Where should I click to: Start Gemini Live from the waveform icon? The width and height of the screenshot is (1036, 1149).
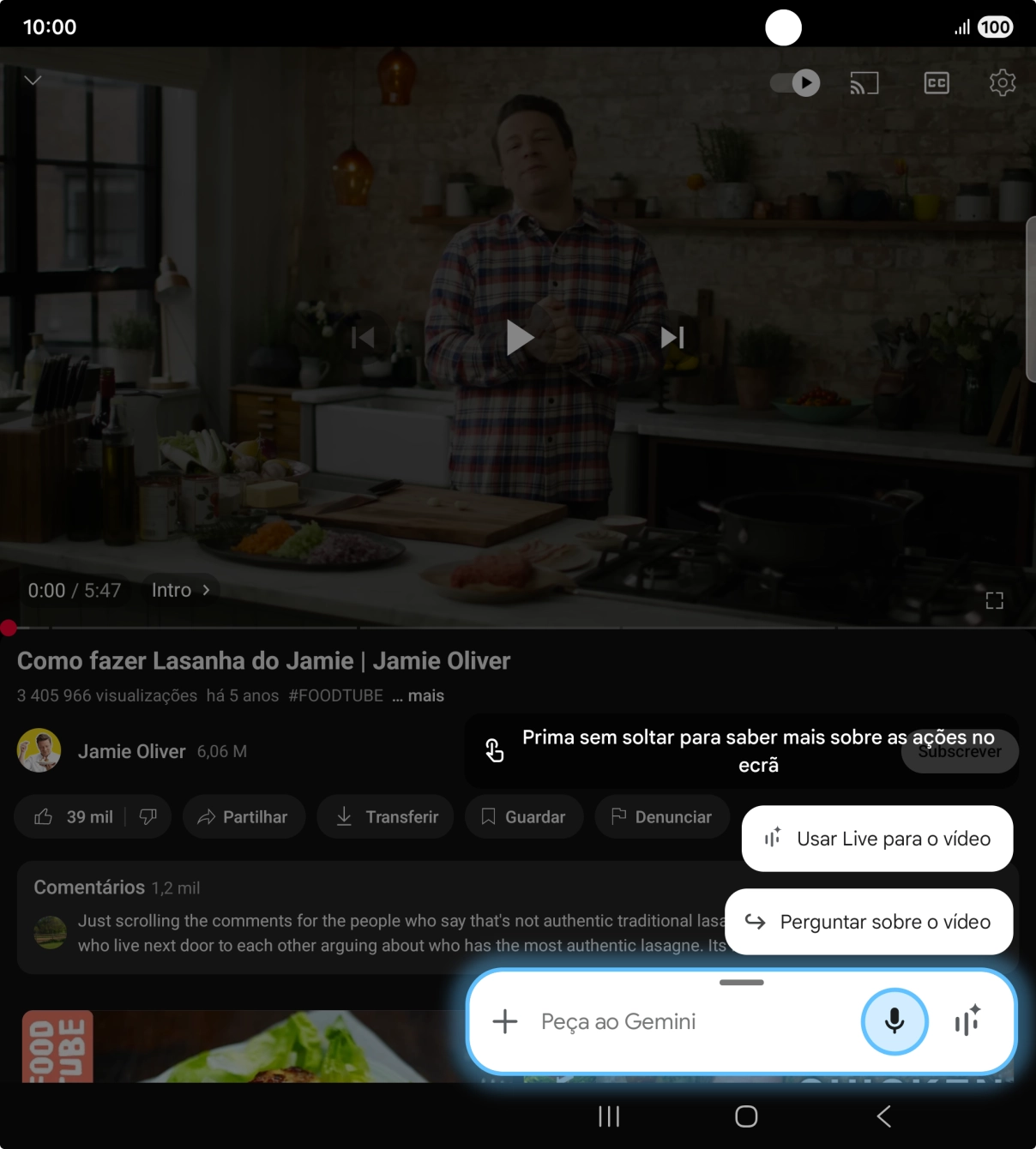coord(967,1021)
